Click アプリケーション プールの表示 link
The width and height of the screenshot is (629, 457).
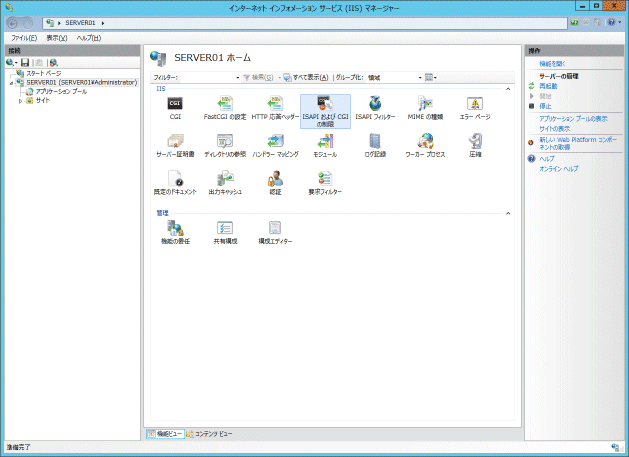pyautogui.click(x=573, y=119)
